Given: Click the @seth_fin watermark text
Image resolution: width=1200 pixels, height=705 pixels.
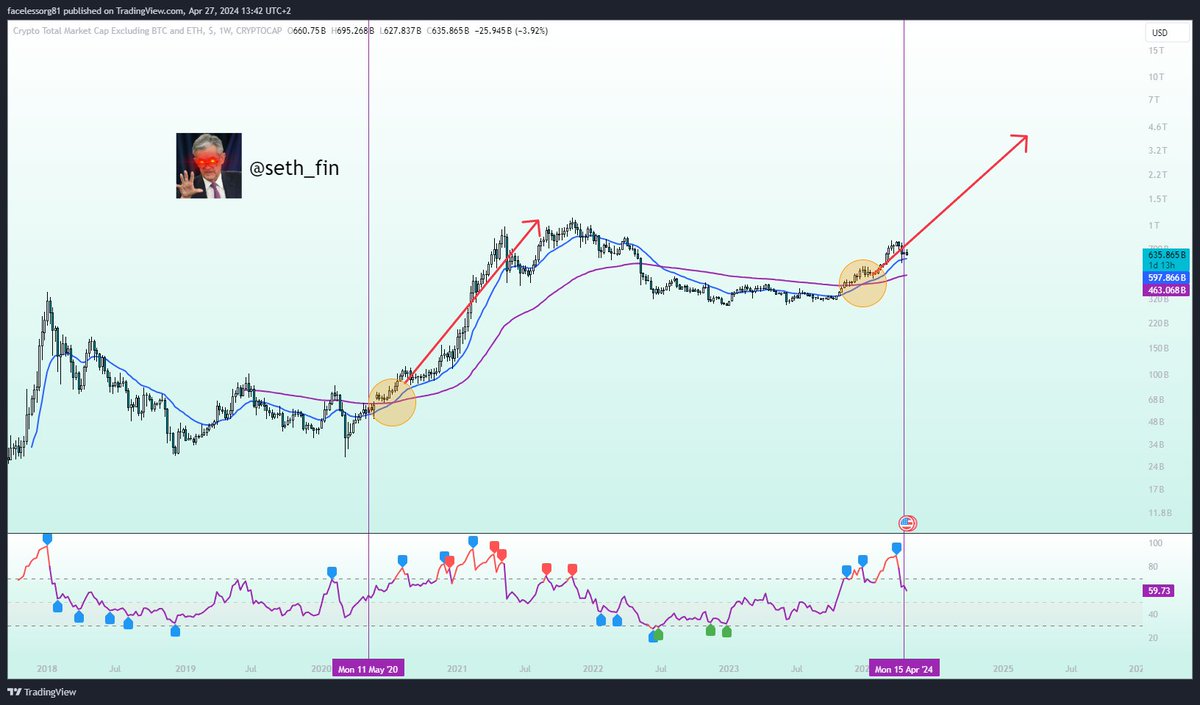Looking at the screenshot, I should [295, 168].
